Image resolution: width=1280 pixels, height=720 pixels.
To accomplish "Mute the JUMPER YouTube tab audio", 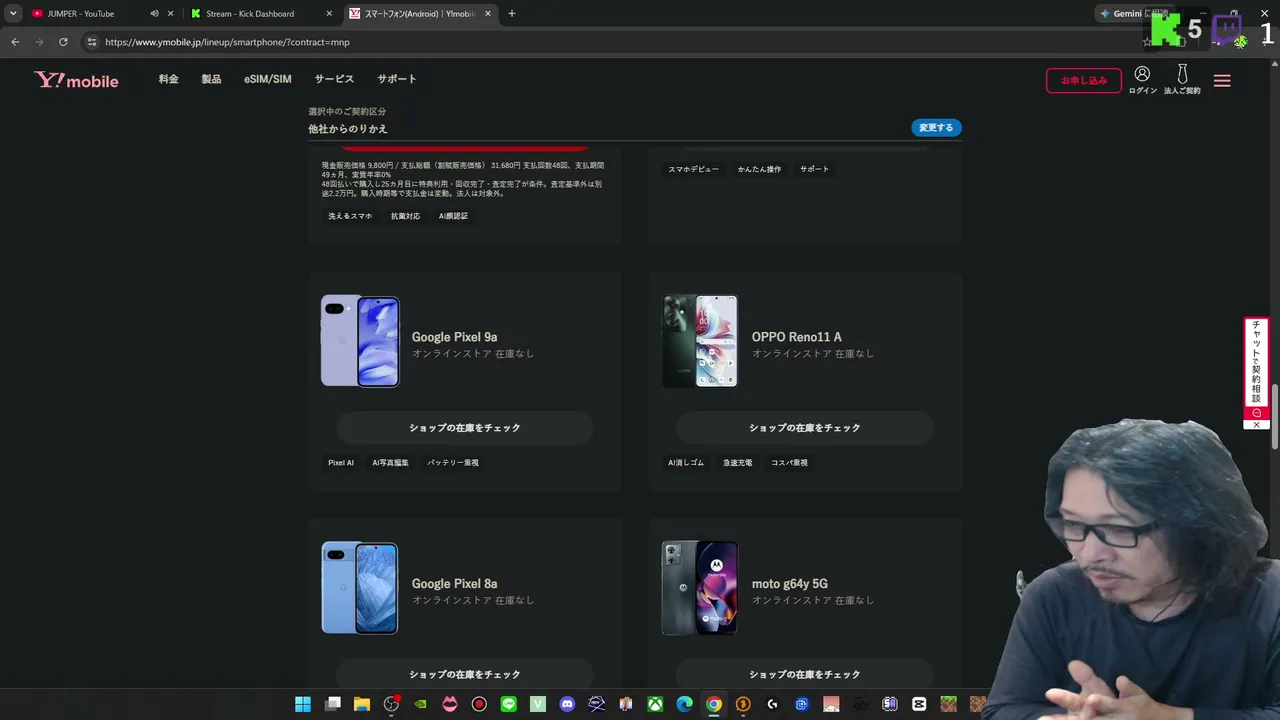I will 154,14.
